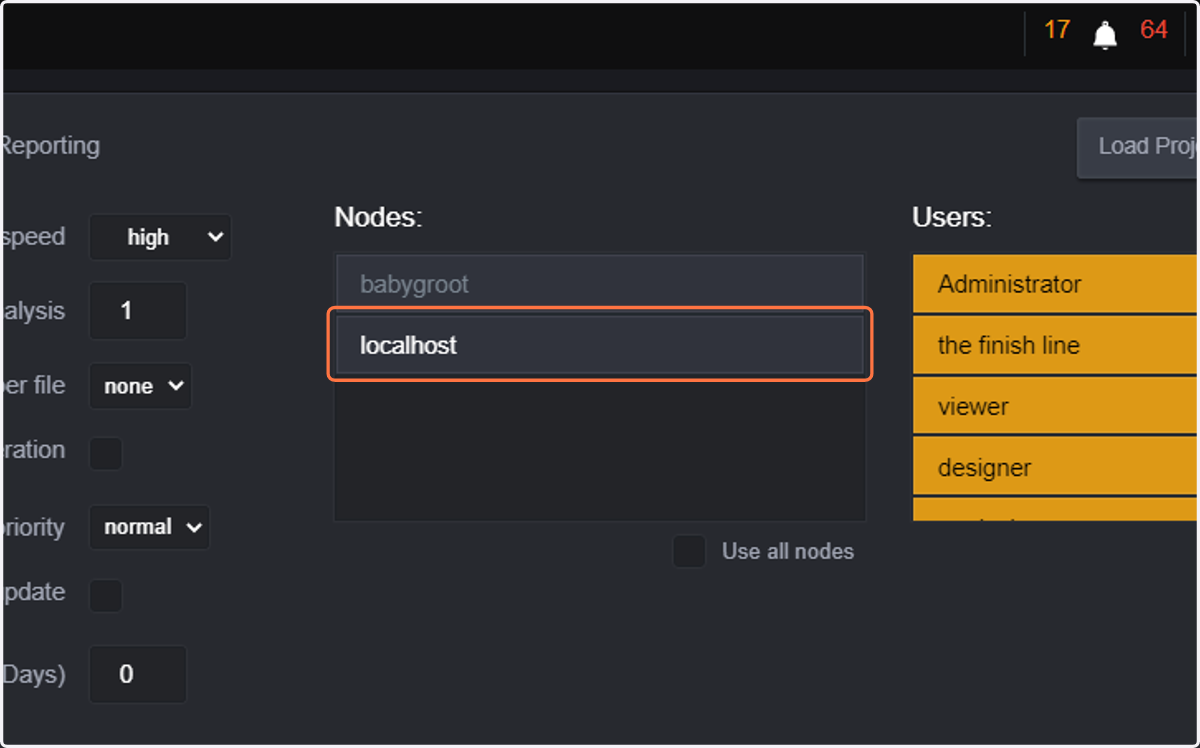Image resolution: width=1200 pixels, height=748 pixels.
Task: Enable the Use all nodes checkbox
Action: click(689, 551)
